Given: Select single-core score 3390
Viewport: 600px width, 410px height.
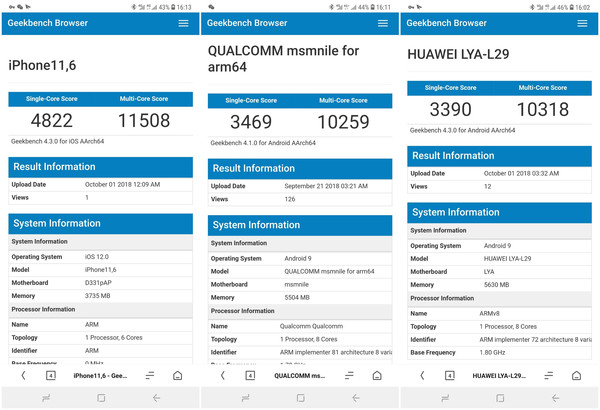Looking at the screenshot, I should (x=450, y=109).
